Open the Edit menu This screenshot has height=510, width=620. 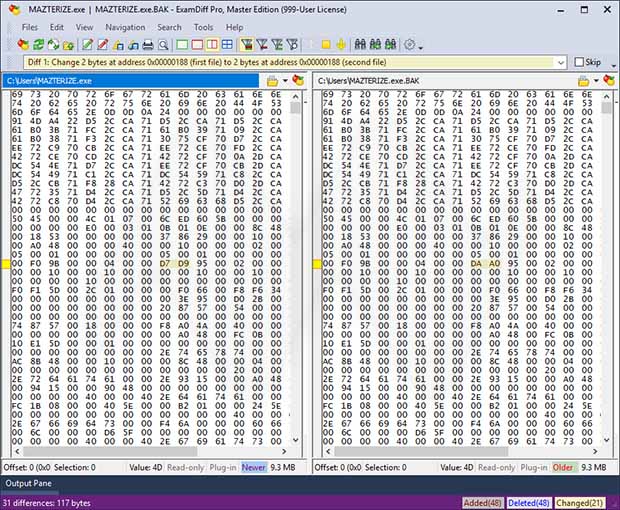(x=57, y=27)
